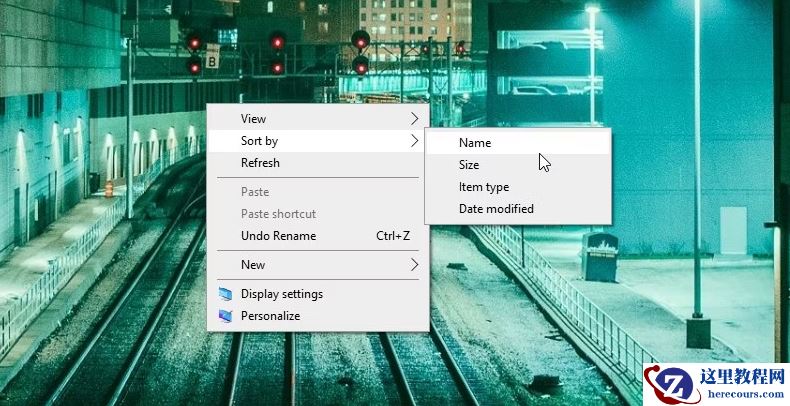Open Display settings from the context menu
The image size is (790, 406).
pyautogui.click(x=318, y=294)
